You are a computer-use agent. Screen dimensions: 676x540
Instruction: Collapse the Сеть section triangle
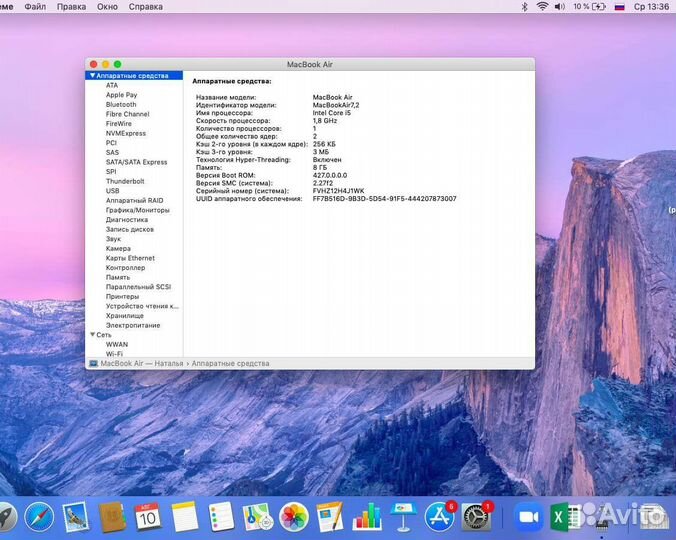tap(92, 334)
